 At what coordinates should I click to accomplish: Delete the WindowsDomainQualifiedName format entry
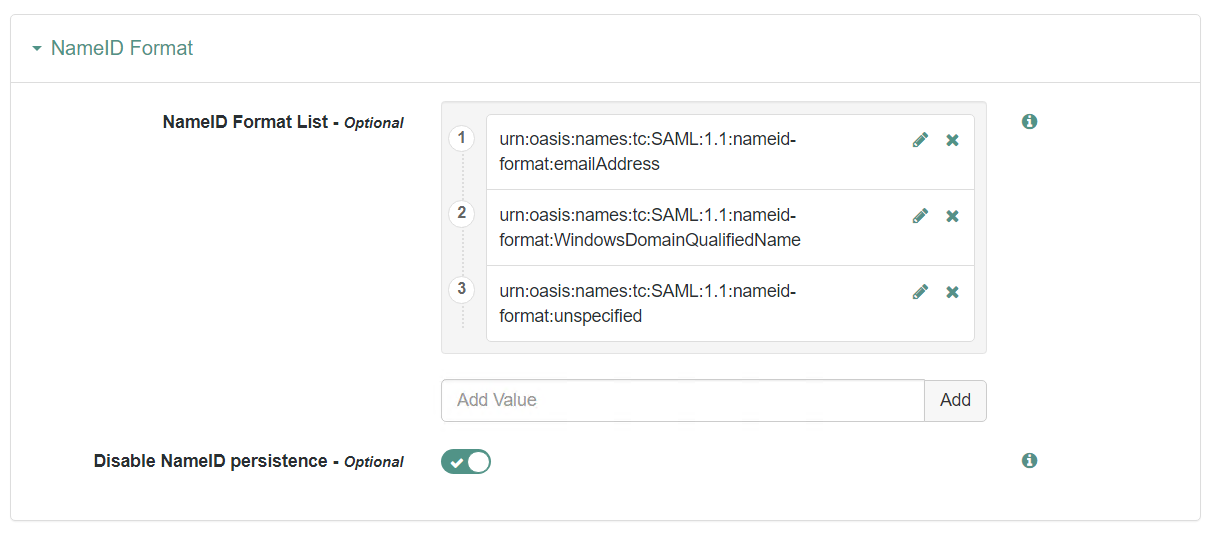pos(952,216)
